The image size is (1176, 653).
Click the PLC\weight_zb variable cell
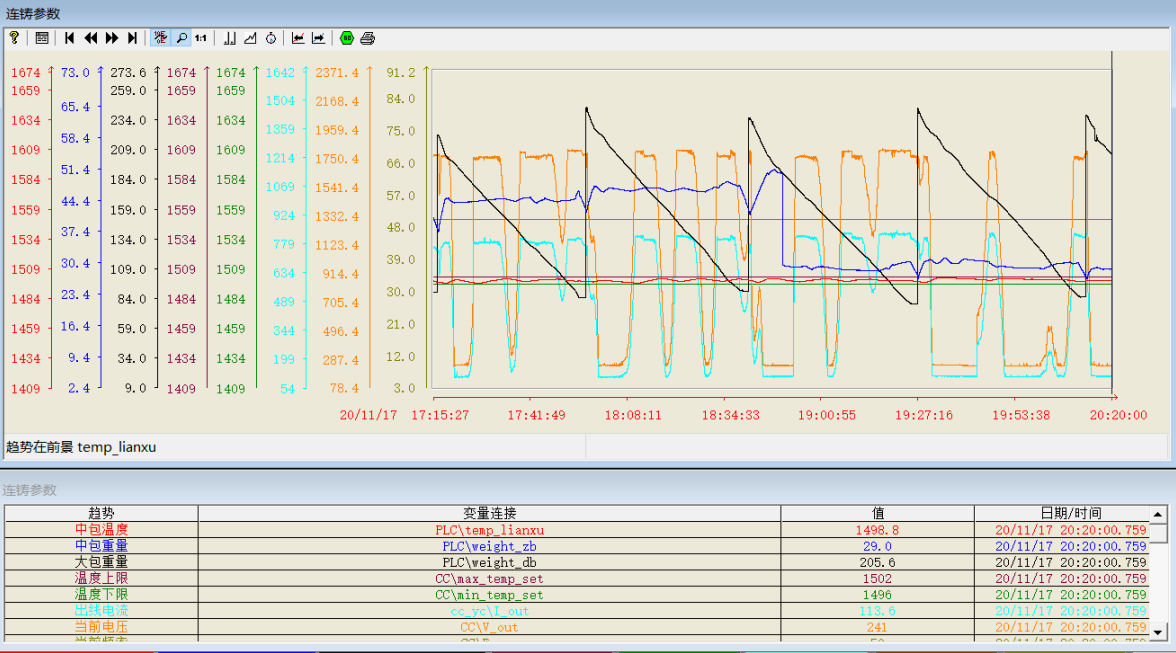(489, 546)
